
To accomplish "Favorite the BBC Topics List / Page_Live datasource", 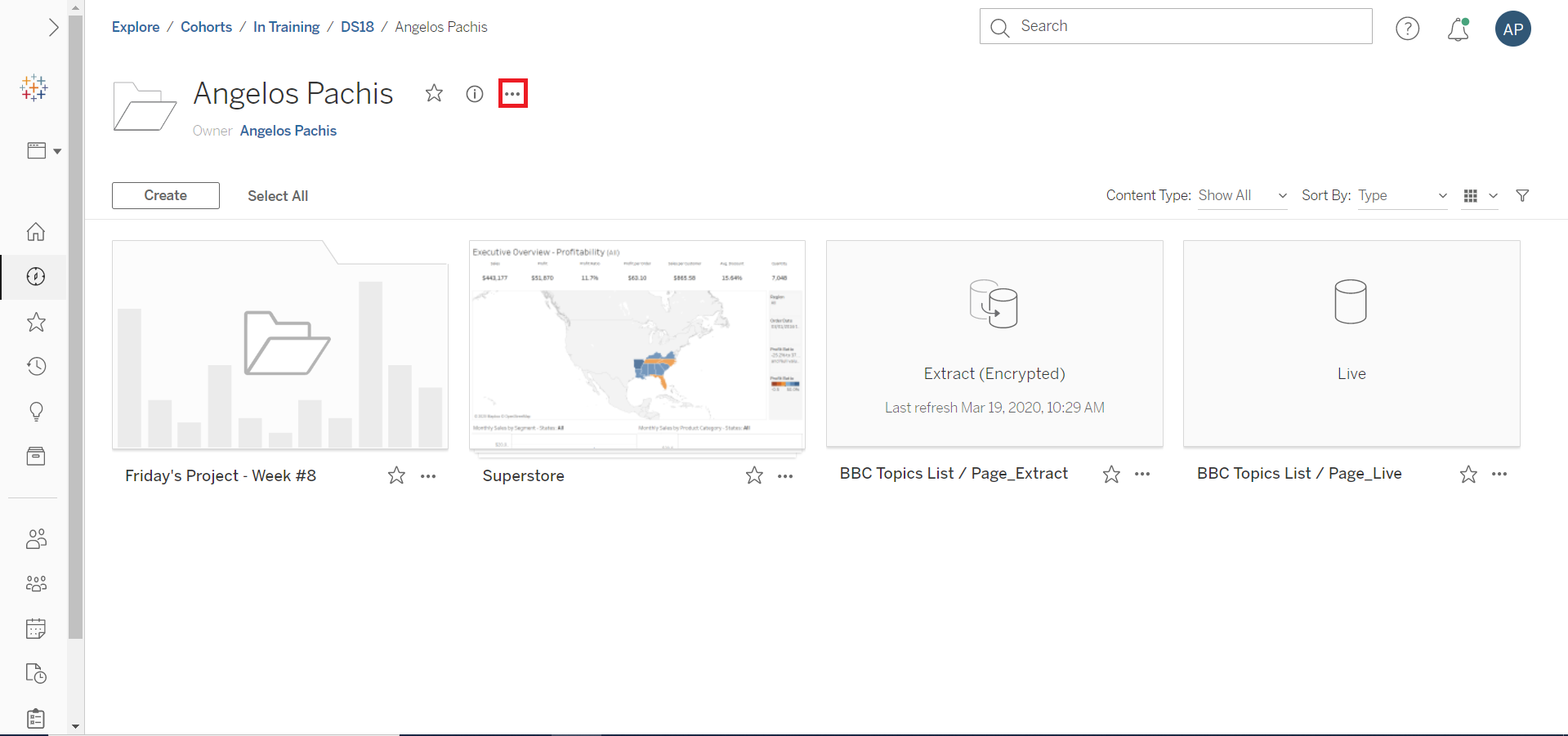I will pos(1468,474).
